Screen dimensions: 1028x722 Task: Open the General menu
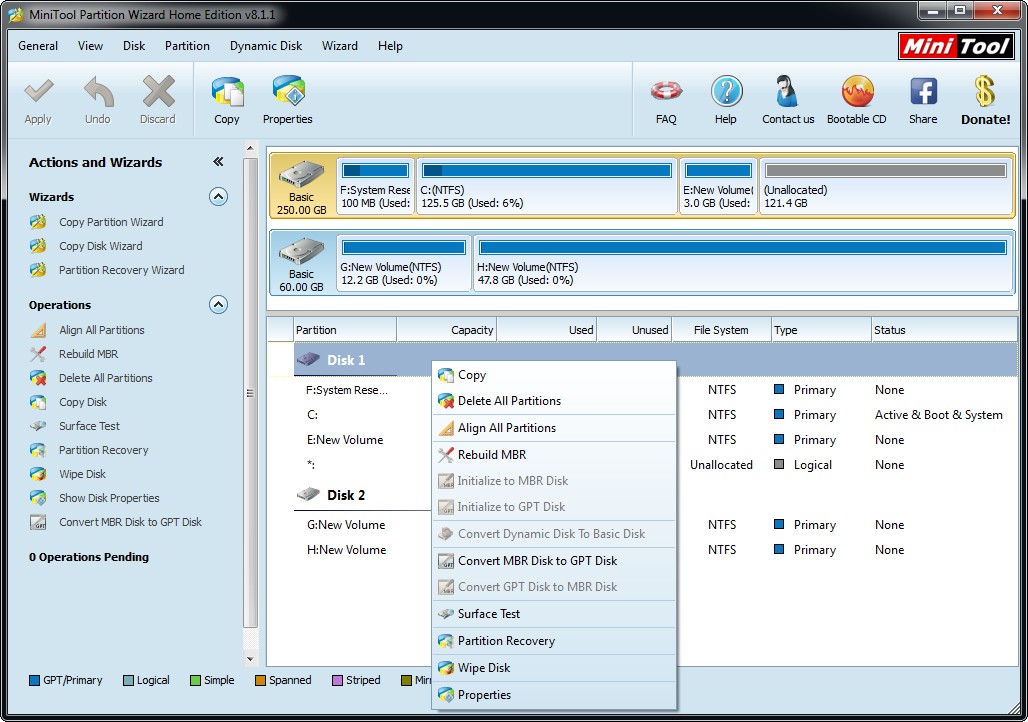click(38, 46)
